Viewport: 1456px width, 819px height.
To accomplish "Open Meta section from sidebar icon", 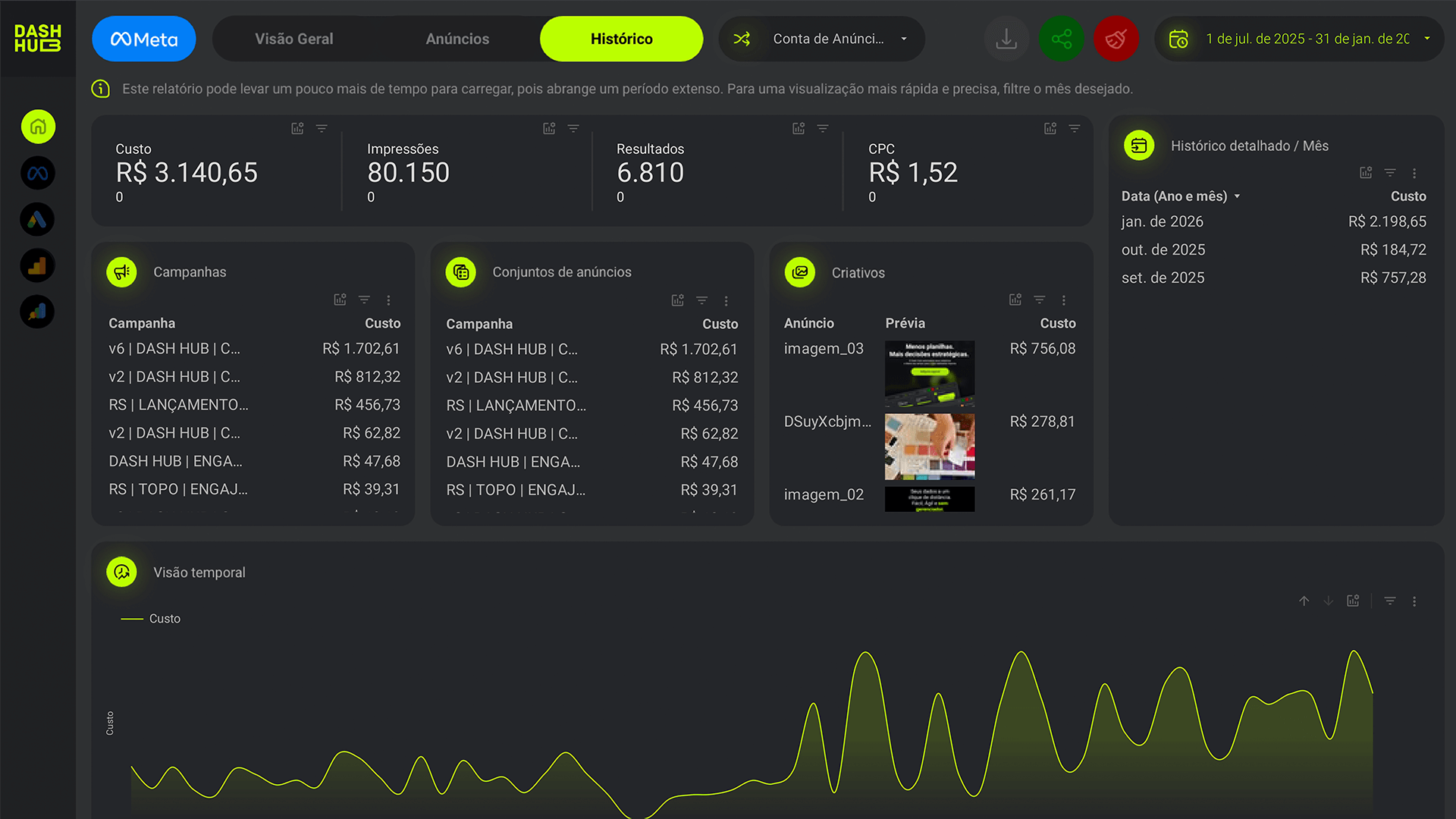I will (38, 174).
